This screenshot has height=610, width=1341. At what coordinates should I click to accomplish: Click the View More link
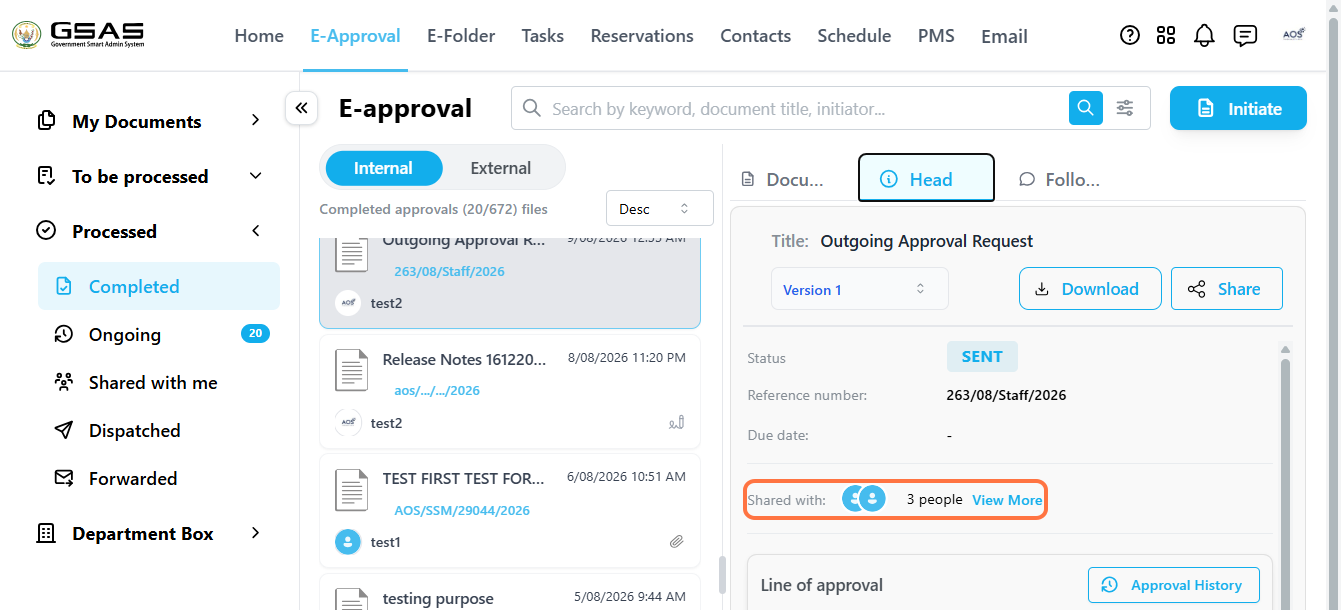1007,500
